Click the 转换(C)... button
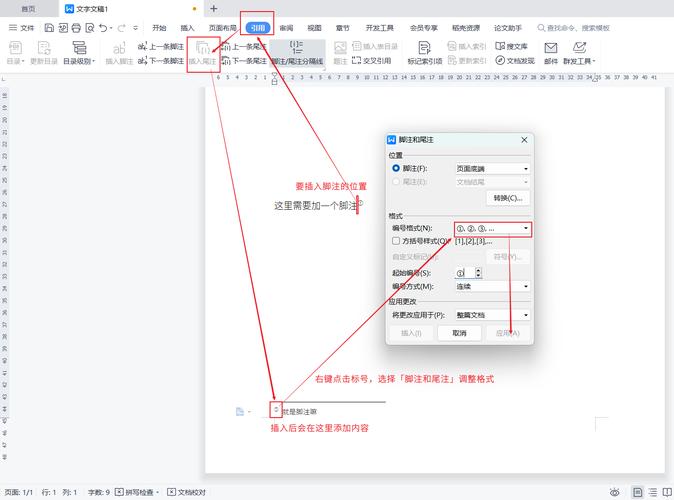 pyautogui.click(x=507, y=198)
